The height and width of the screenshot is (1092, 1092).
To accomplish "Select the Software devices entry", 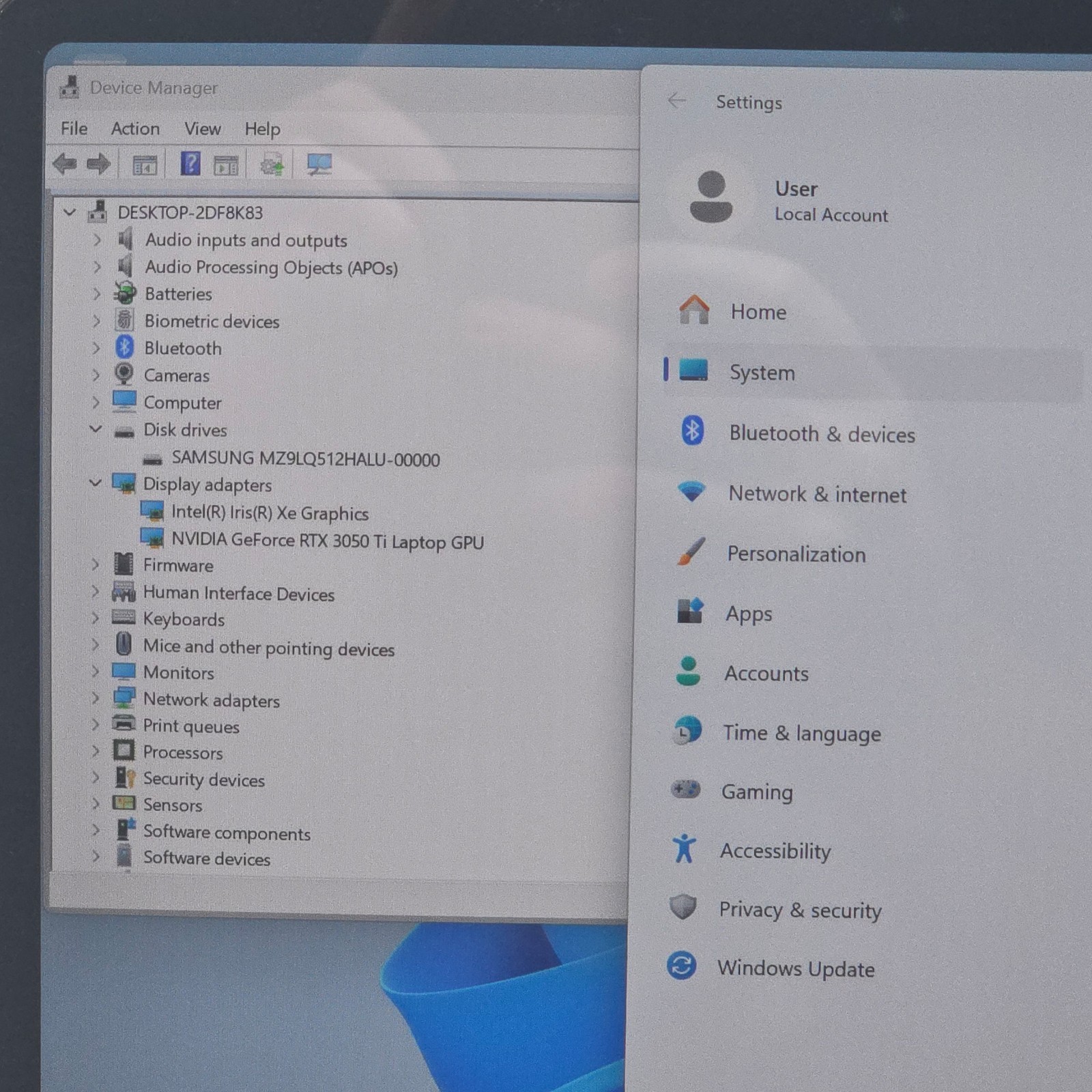I will tap(206, 859).
